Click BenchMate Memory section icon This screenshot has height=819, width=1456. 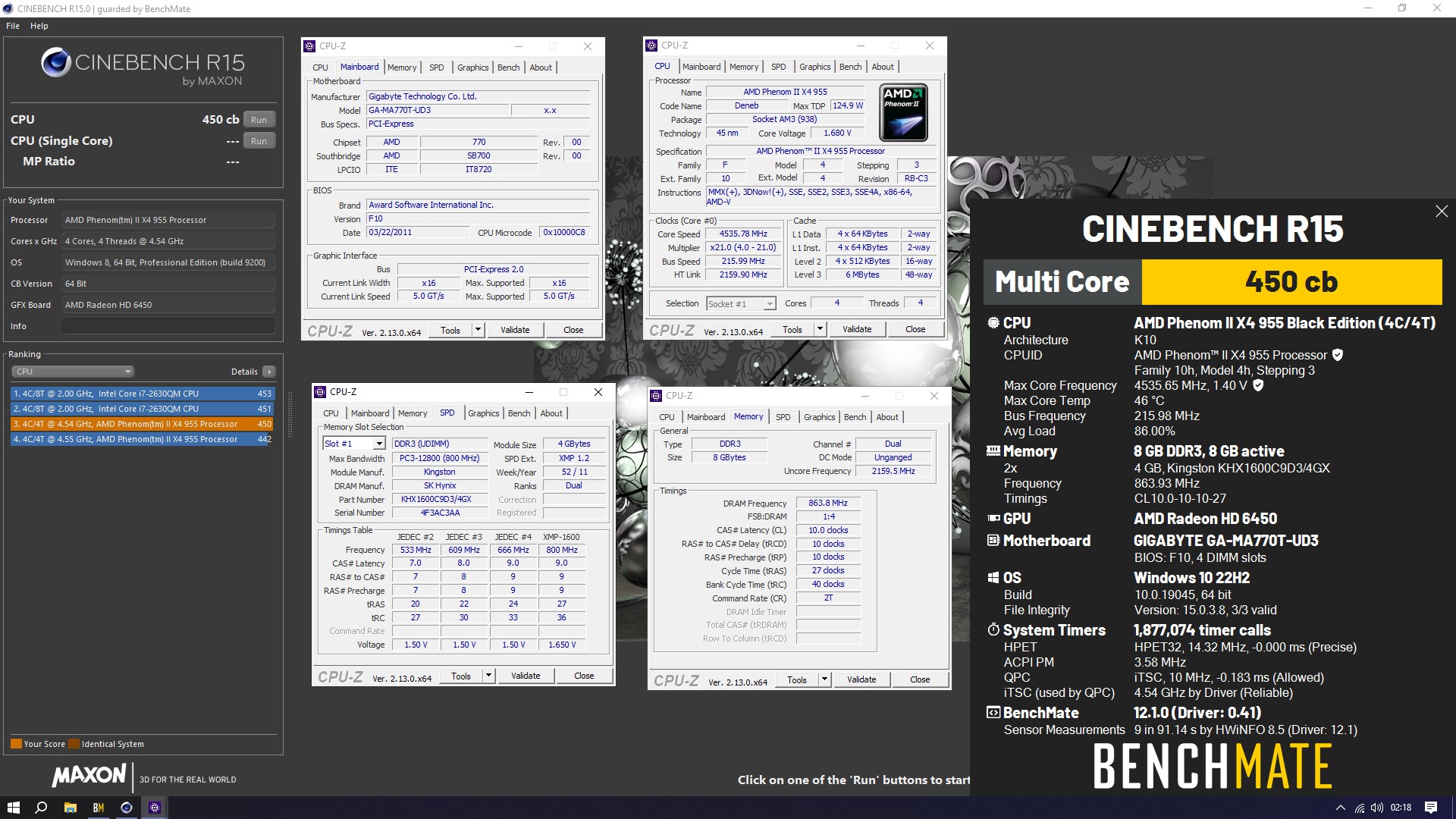tap(993, 451)
